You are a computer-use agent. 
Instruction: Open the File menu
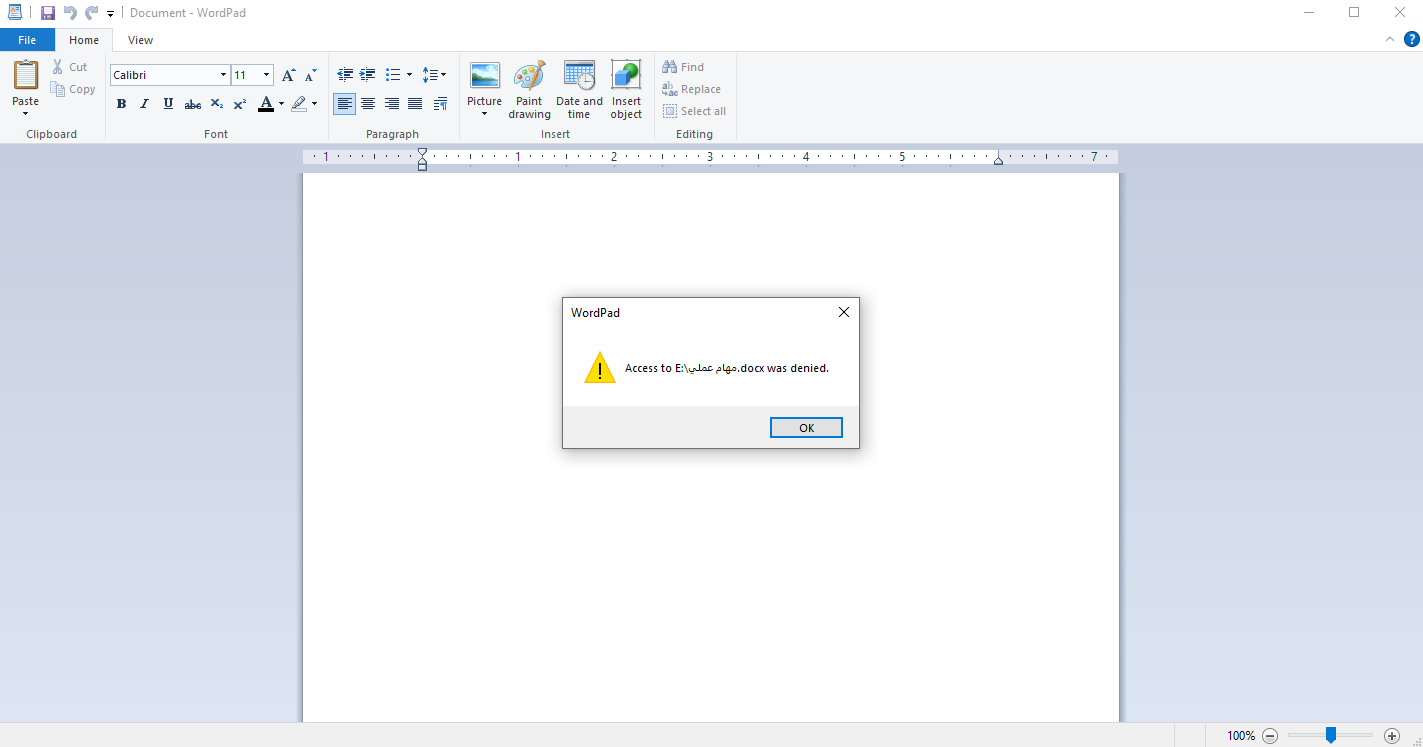27,40
